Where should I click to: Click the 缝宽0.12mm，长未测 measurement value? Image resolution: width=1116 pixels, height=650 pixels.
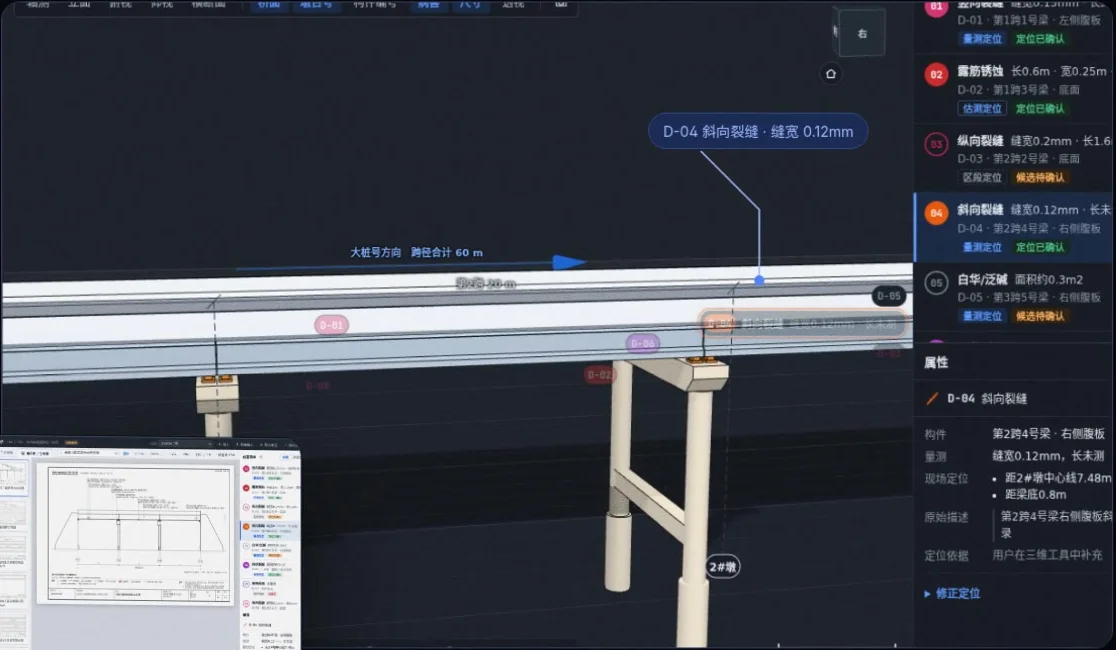[x=1048, y=456]
